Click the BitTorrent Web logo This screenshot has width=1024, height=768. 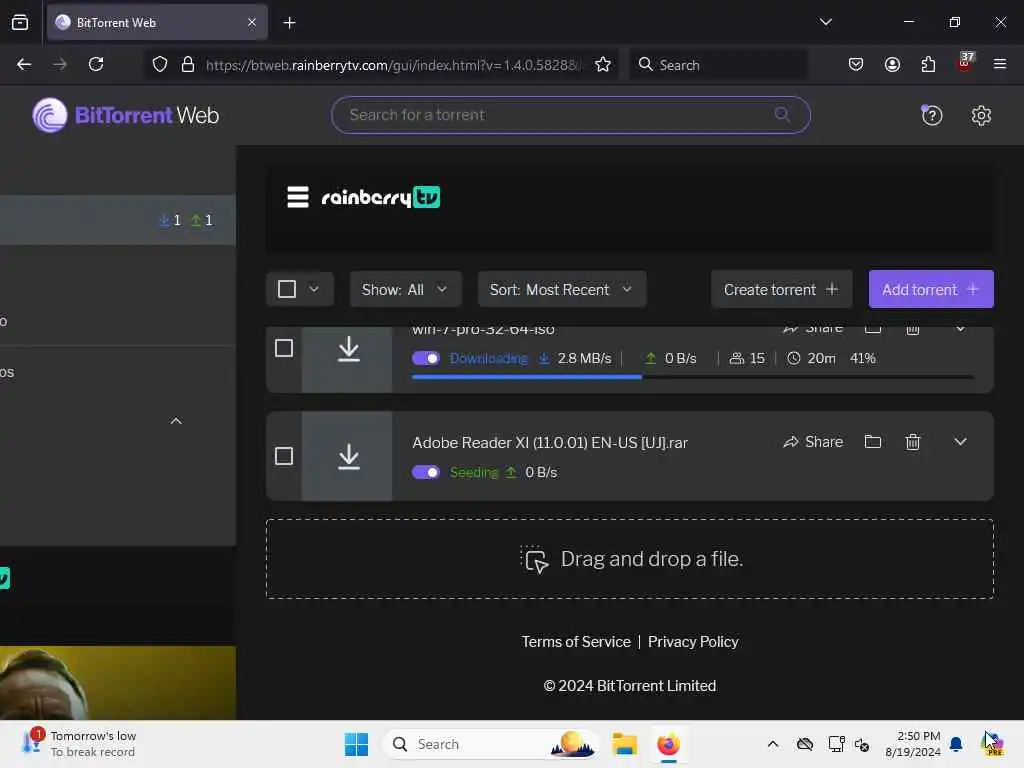126,116
